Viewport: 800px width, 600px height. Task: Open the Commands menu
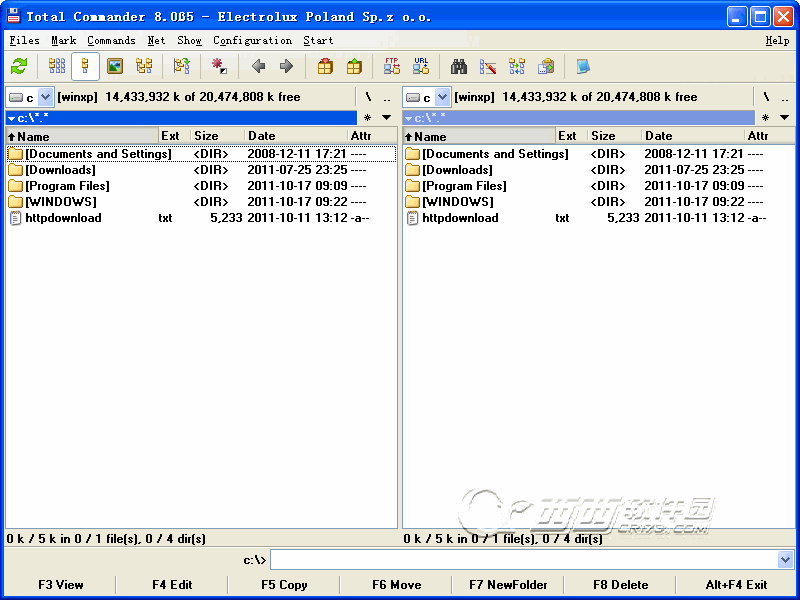(x=111, y=41)
